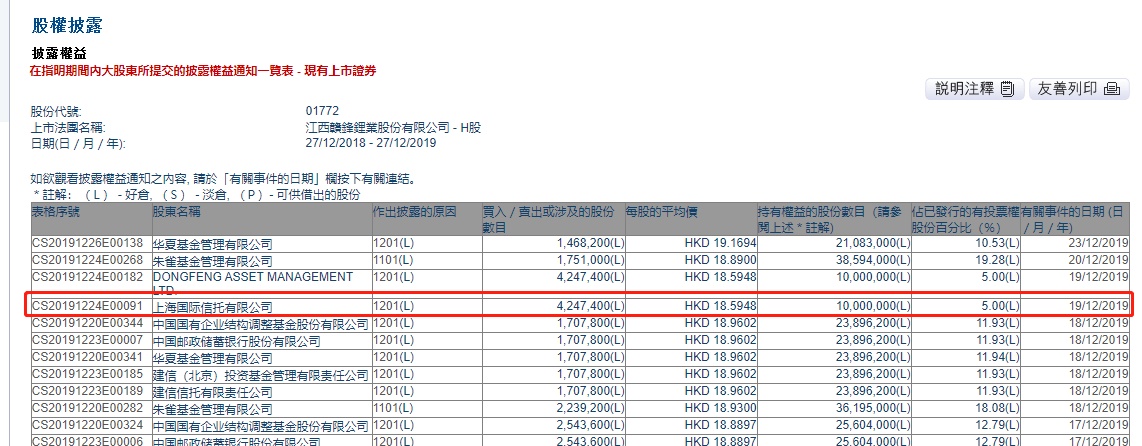Click average price HKD 19.1694
Viewport: 1142px width, 446px height.
click(x=721, y=243)
